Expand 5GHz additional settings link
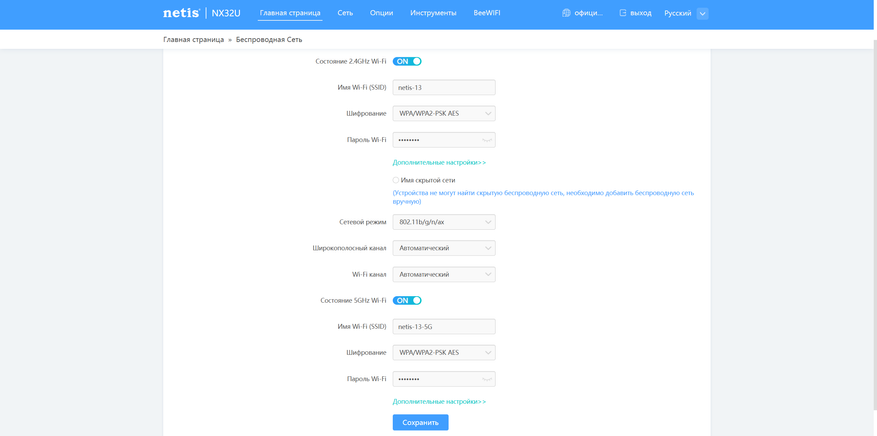The height and width of the screenshot is (436, 877). pos(440,401)
